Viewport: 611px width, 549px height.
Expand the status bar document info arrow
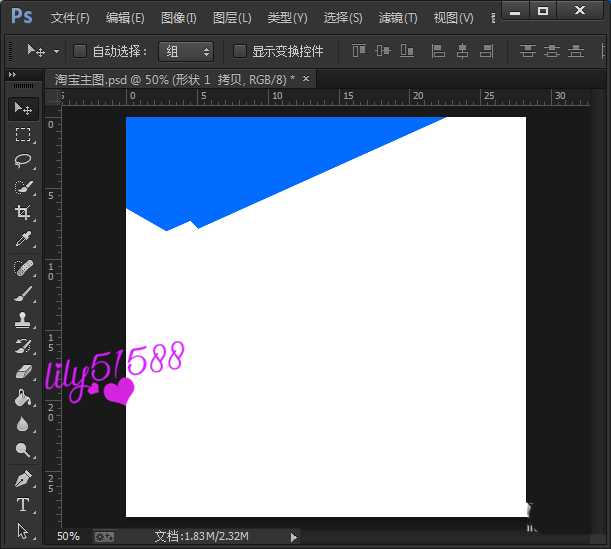(x=293, y=537)
